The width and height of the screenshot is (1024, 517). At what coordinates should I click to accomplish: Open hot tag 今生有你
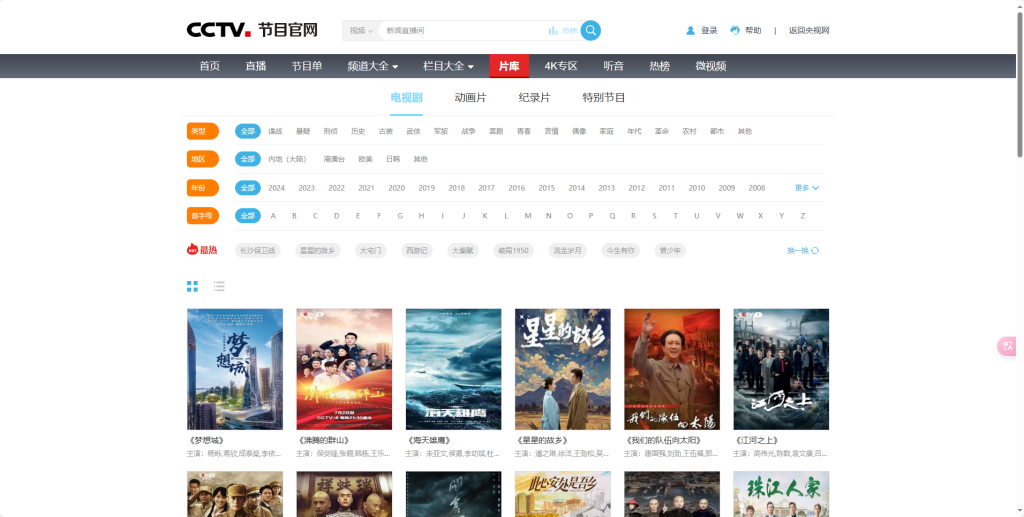click(620, 251)
